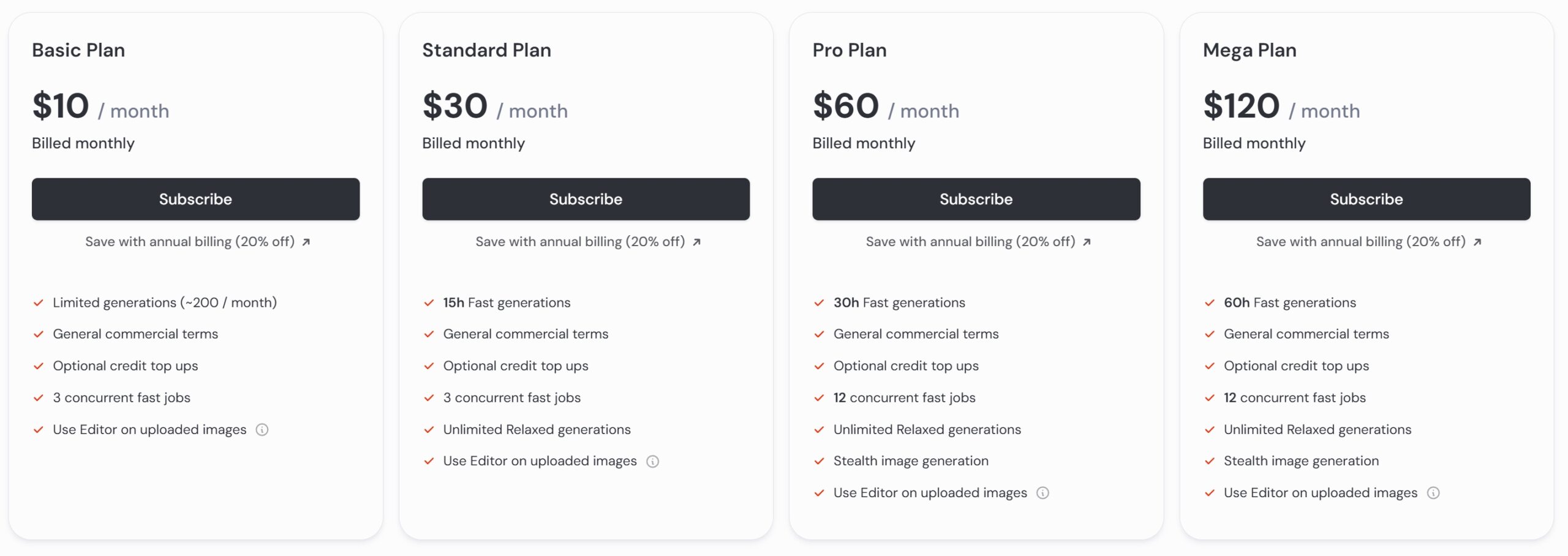Screen dimensions: 1568x556
Task: Open Basic Plan annual billing savings link
Action: pyautogui.click(x=190, y=242)
